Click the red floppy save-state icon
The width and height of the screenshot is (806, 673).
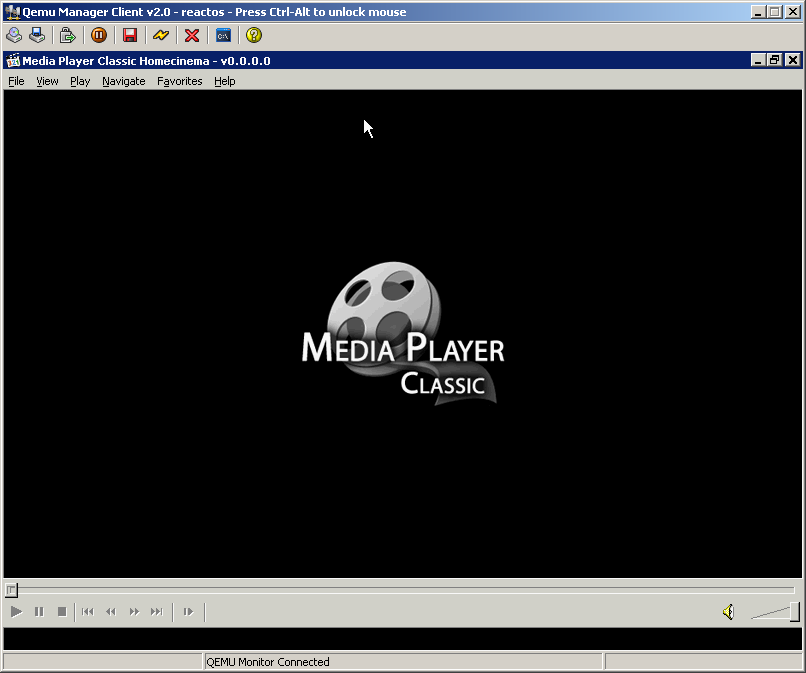coord(130,35)
